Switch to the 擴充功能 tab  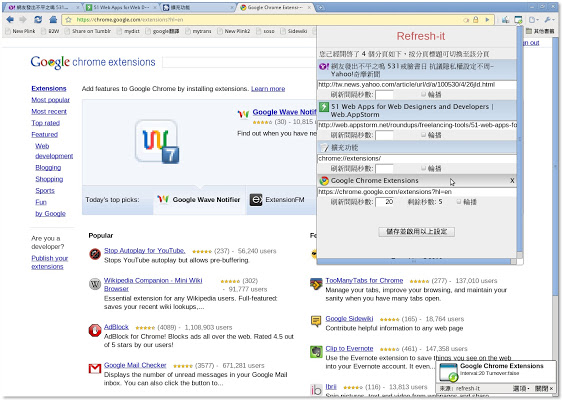(x=198, y=7)
